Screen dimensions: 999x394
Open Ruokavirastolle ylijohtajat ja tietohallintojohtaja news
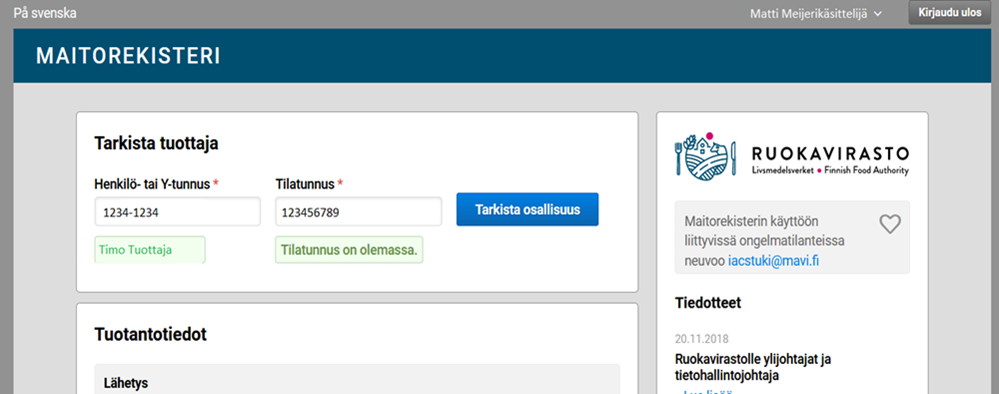point(752,367)
